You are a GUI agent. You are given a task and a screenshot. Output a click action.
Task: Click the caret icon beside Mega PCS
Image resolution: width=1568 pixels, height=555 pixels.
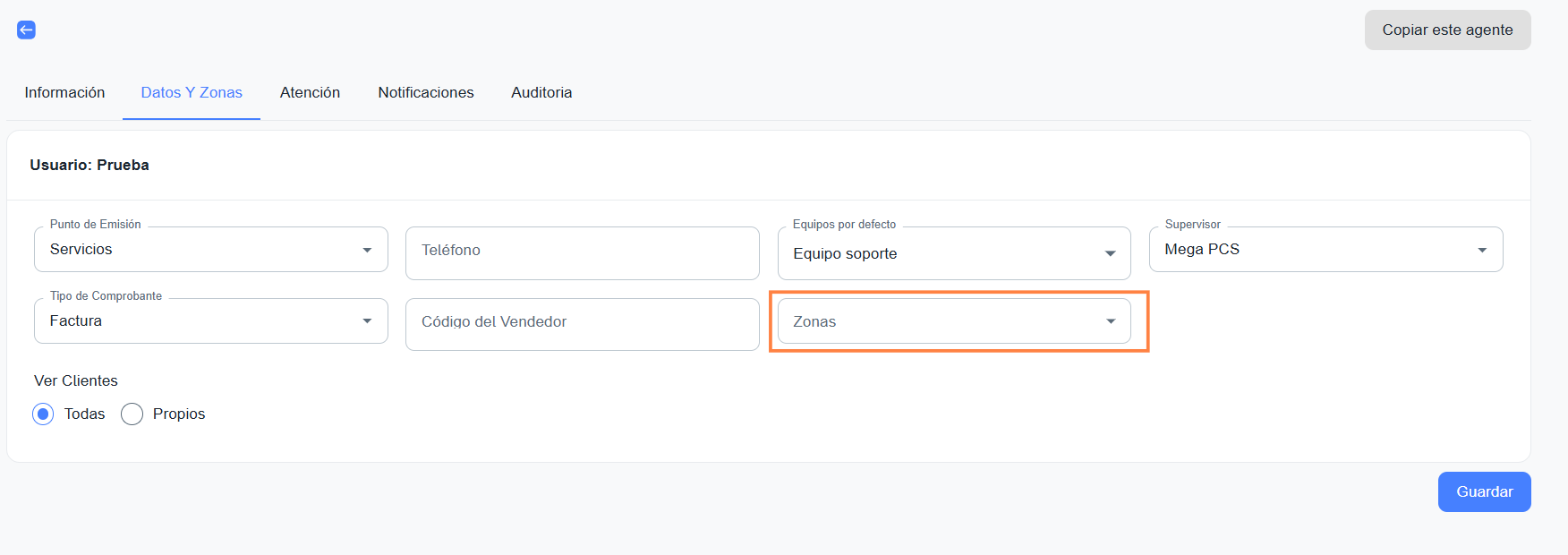pyautogui.click(x=1482, y=250)
